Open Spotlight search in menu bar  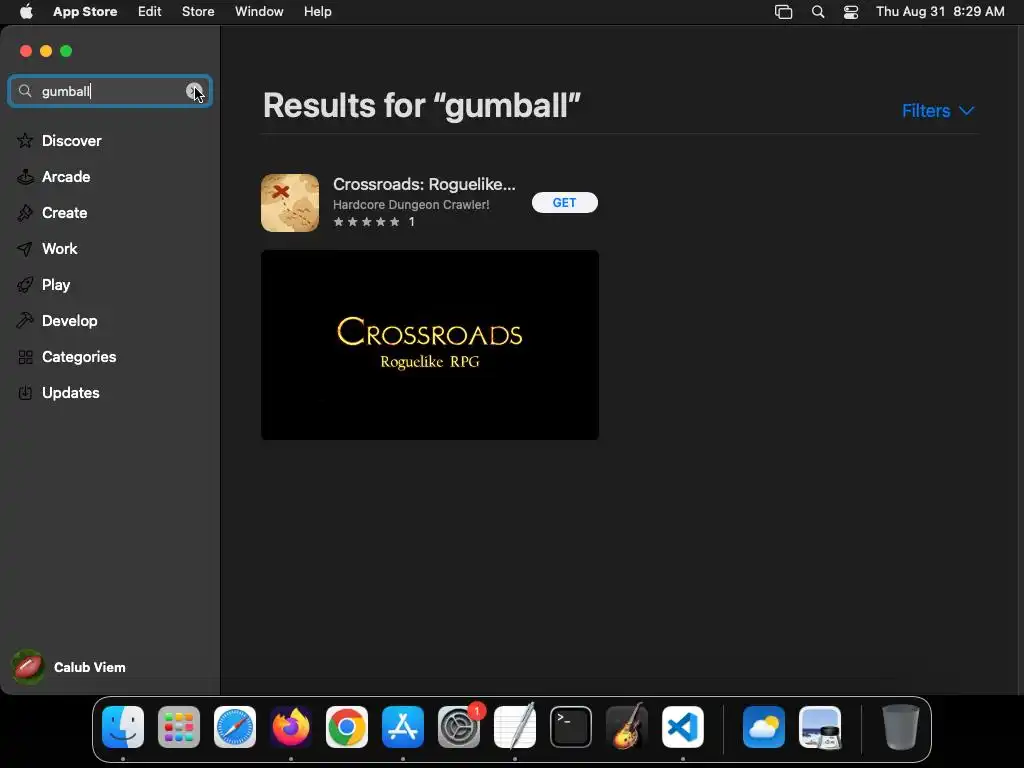tap(818, 12)
